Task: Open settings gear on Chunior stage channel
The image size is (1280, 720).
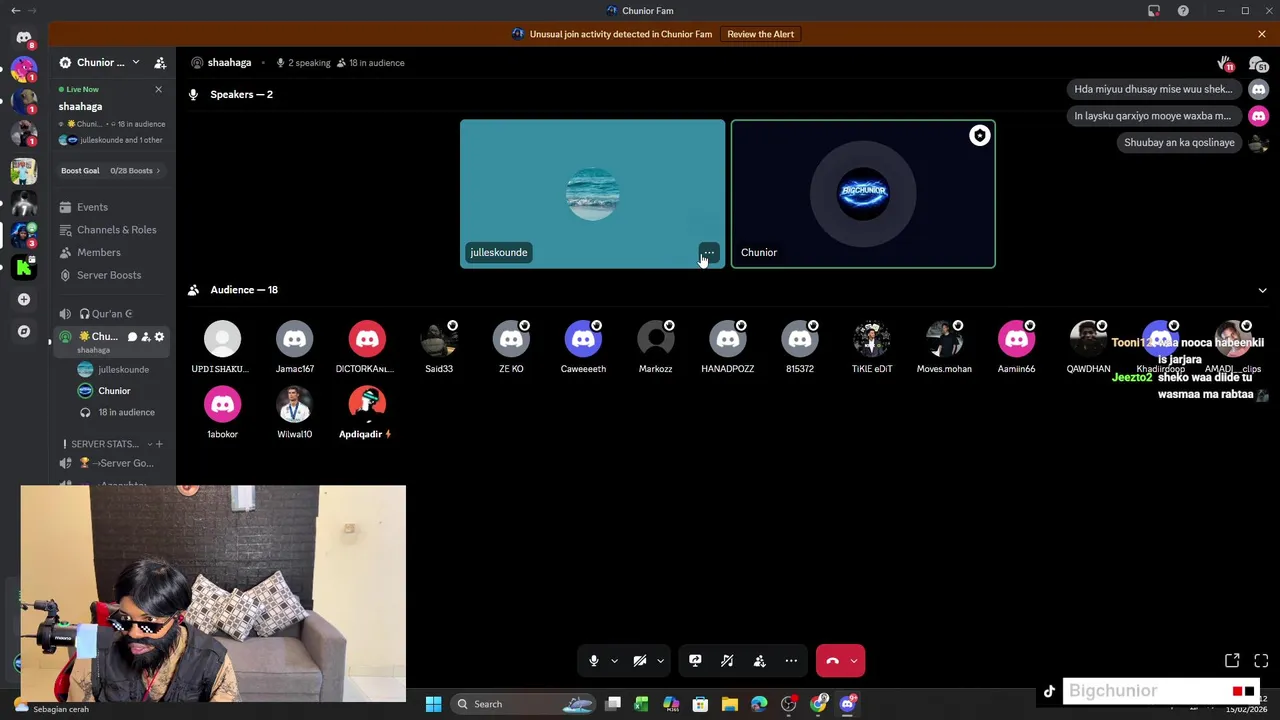Action: pyautogui.click(x=159, y=337)
